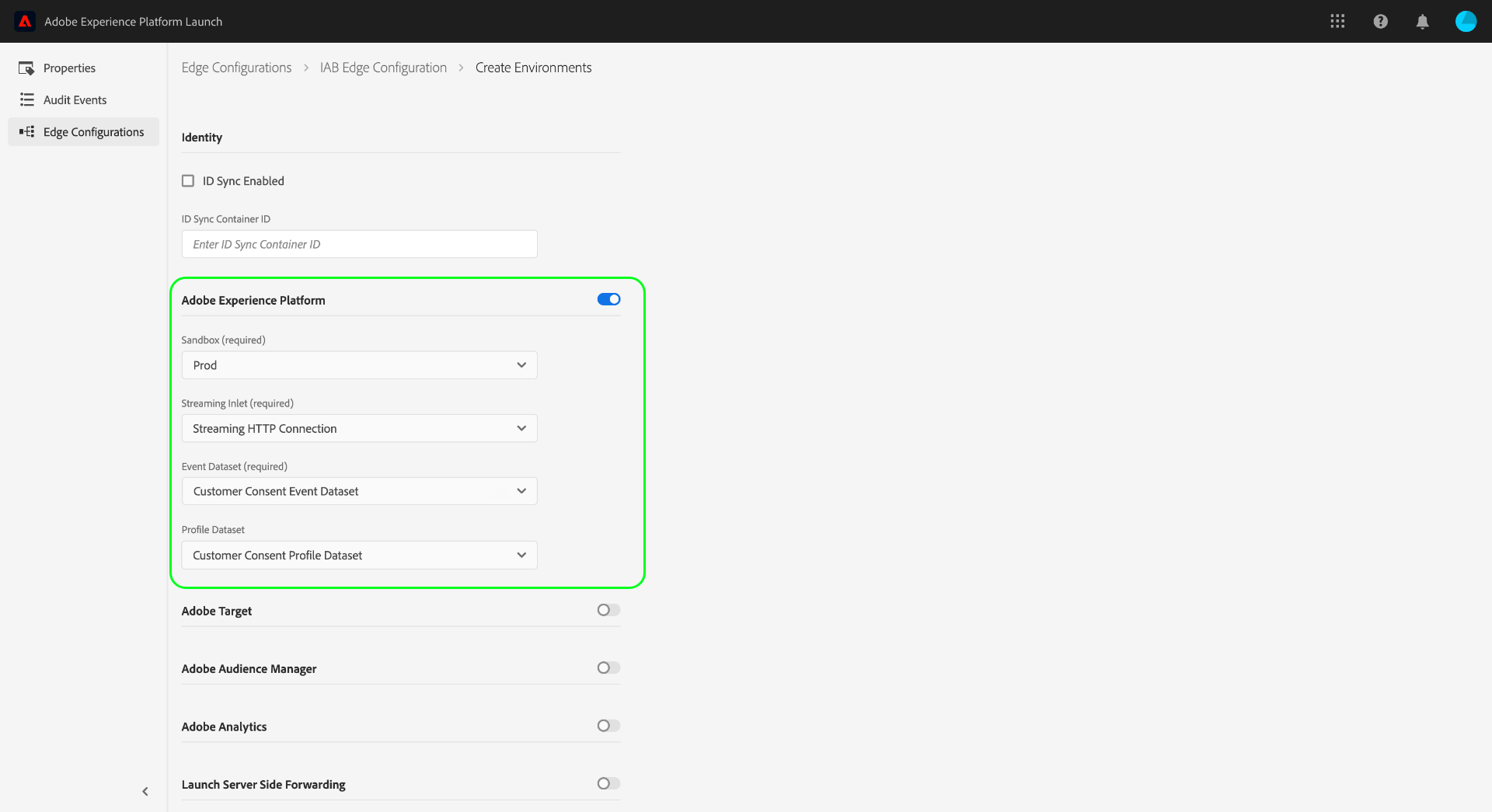Image resolution: width=1492 pixels, height=812 pixels.
Task: Click the Adobe Experience Platform heading
Action: pos(253,300)
